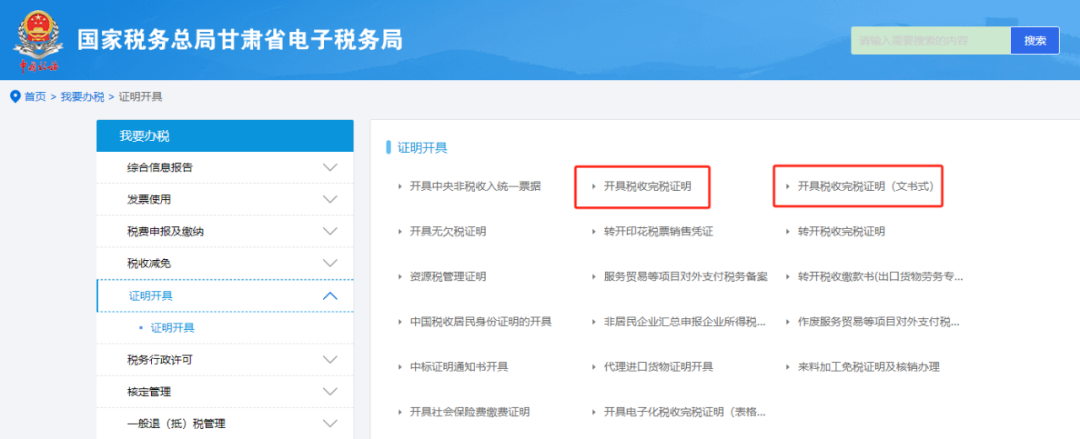Open 代理进口货物证明开具
The height and width of the screenshot is (439, 1080).
click(x=658, y=367)
